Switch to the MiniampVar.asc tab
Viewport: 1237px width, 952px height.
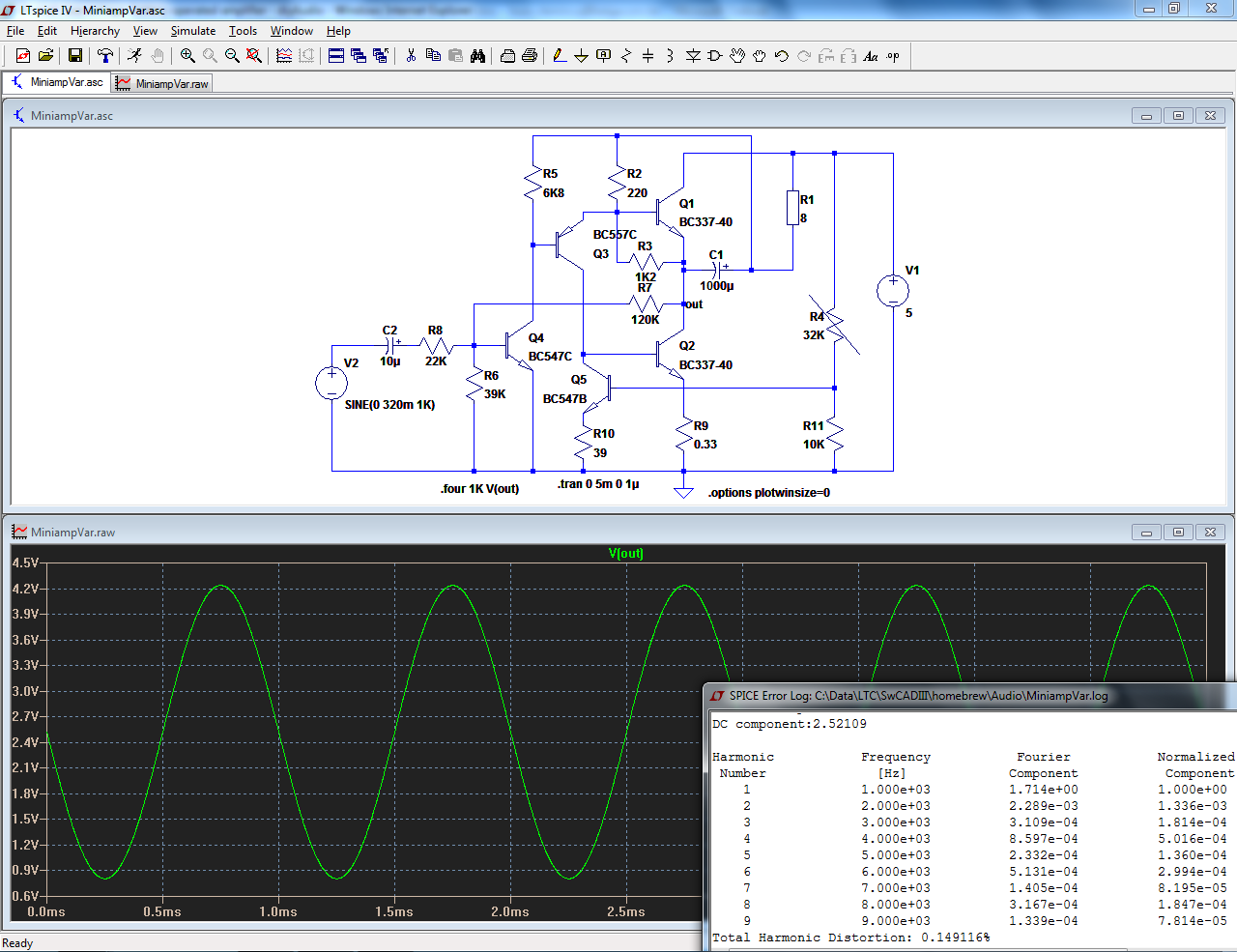tap(57, 82)
